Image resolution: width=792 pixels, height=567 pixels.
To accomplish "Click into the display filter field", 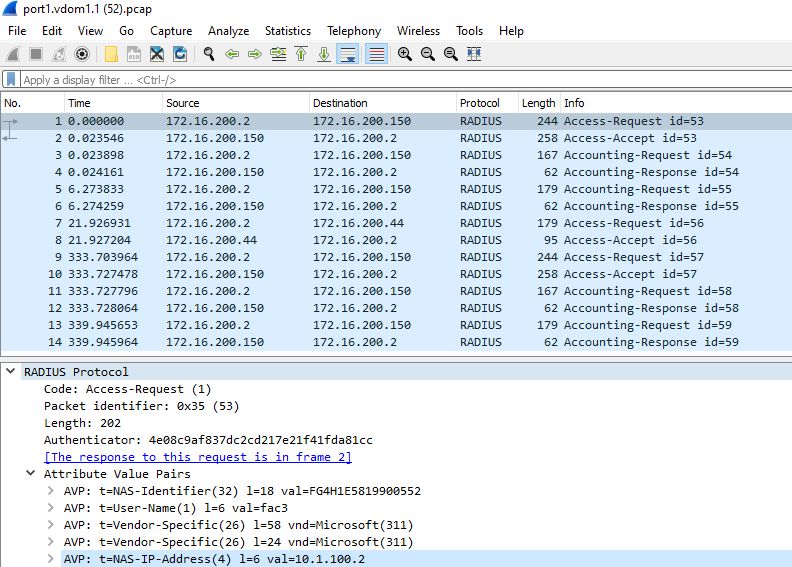I will coord(400,80).
